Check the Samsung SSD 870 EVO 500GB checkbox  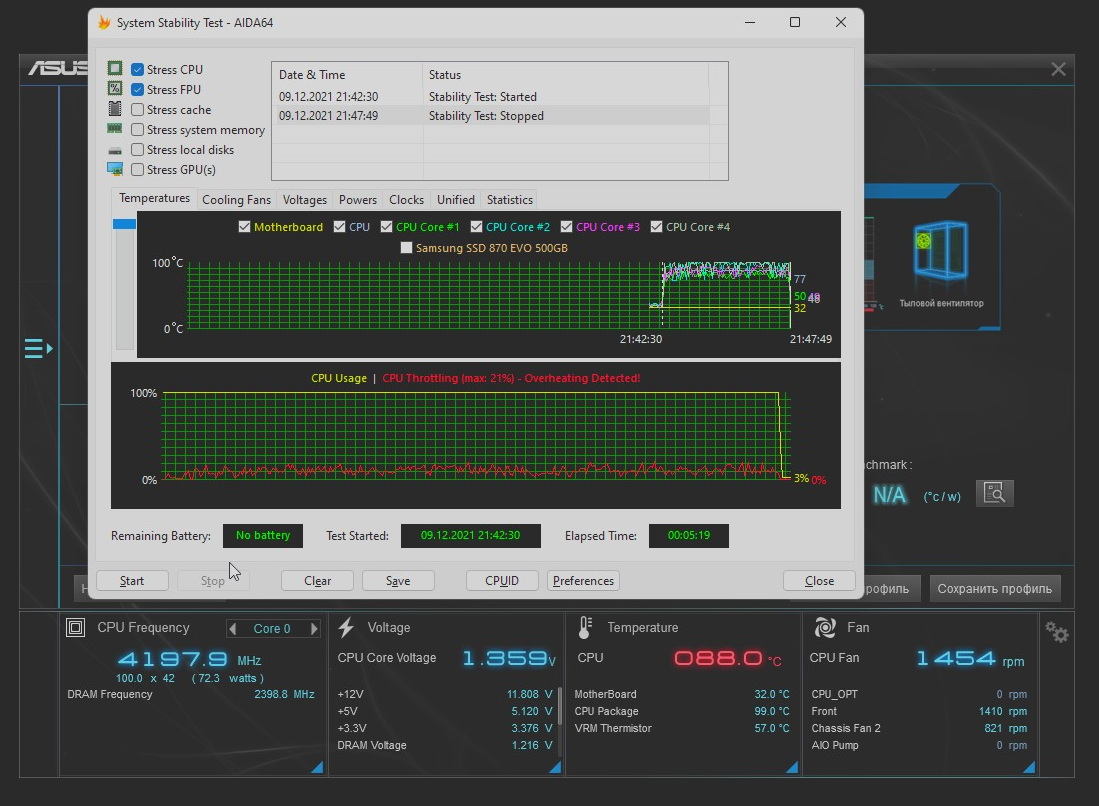point(406,247)
